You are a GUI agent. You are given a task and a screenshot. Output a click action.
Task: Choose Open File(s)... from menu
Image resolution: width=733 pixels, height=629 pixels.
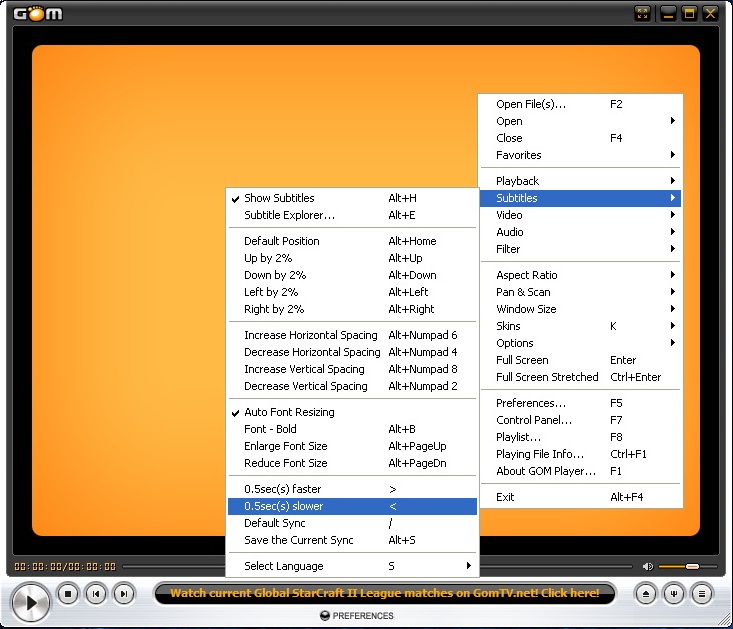pos(580,104)
